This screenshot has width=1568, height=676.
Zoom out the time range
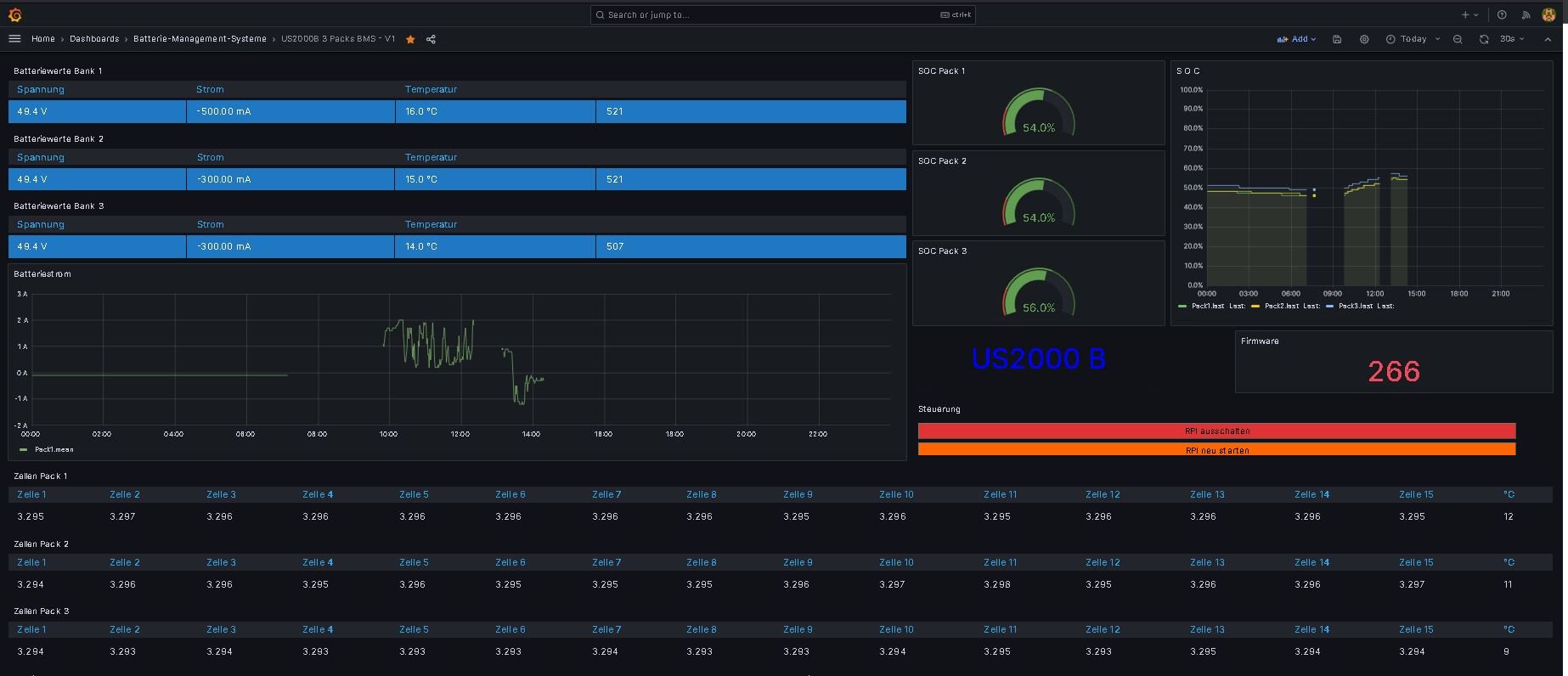1458,39
